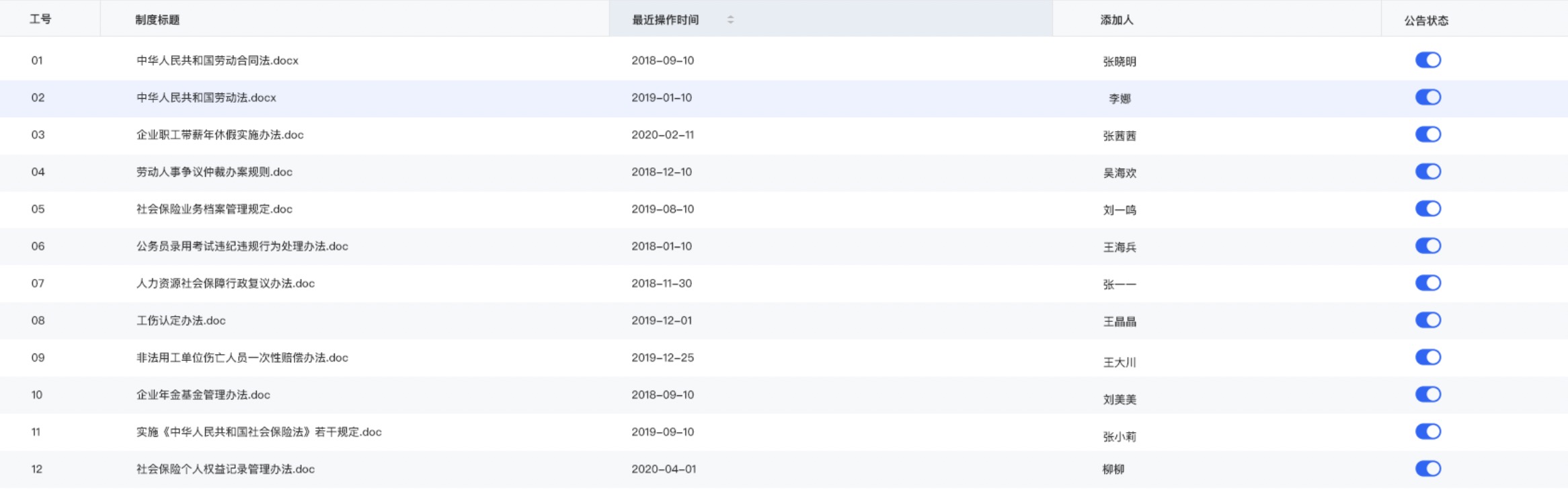The height and width of the screenshot is (492, 1568).
Task: Toggle announcement status for row 12
Action: [x=1427, y=469]
